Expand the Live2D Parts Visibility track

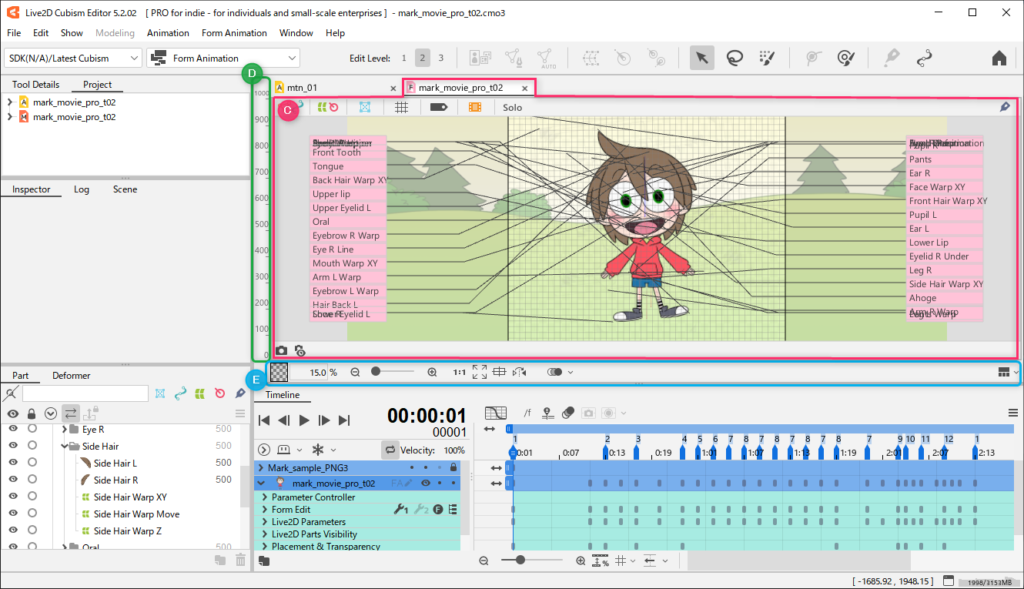click(x=264, y=534)
